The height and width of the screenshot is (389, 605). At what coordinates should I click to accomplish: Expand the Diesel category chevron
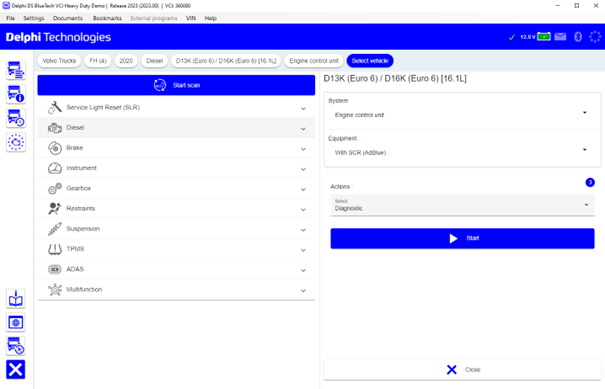(303, 129)
